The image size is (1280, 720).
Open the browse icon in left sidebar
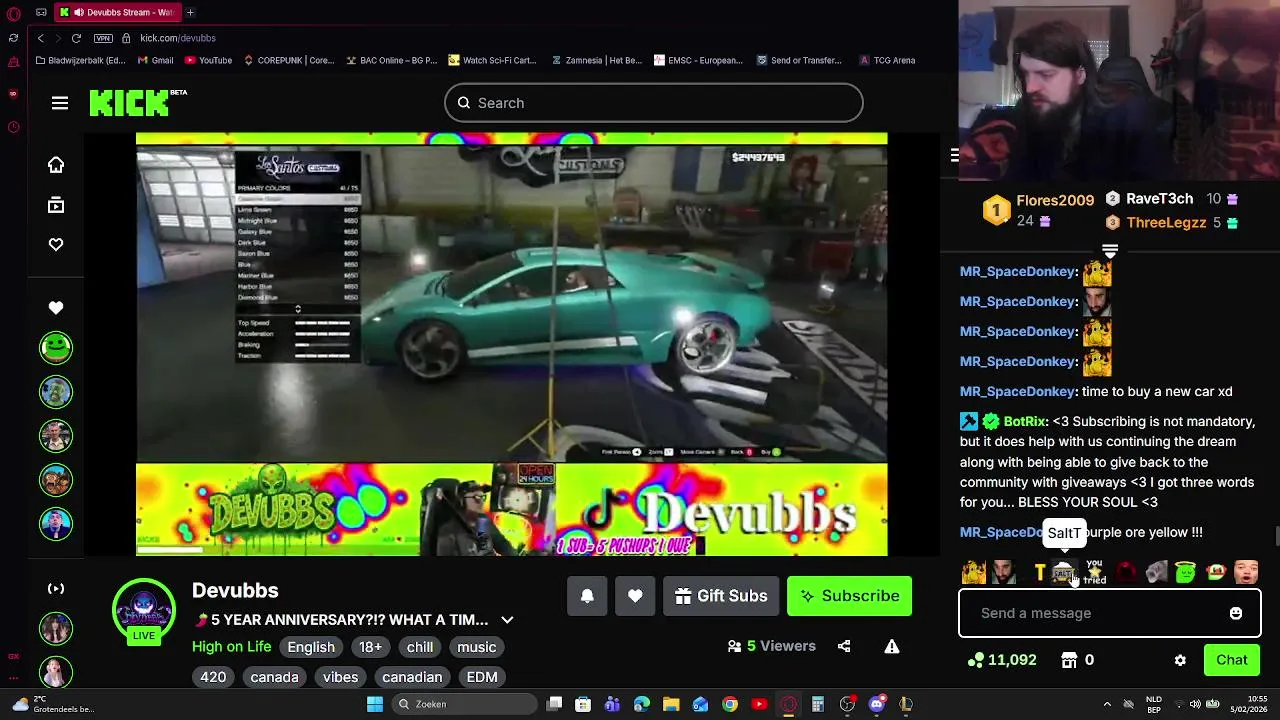(56, 205)
